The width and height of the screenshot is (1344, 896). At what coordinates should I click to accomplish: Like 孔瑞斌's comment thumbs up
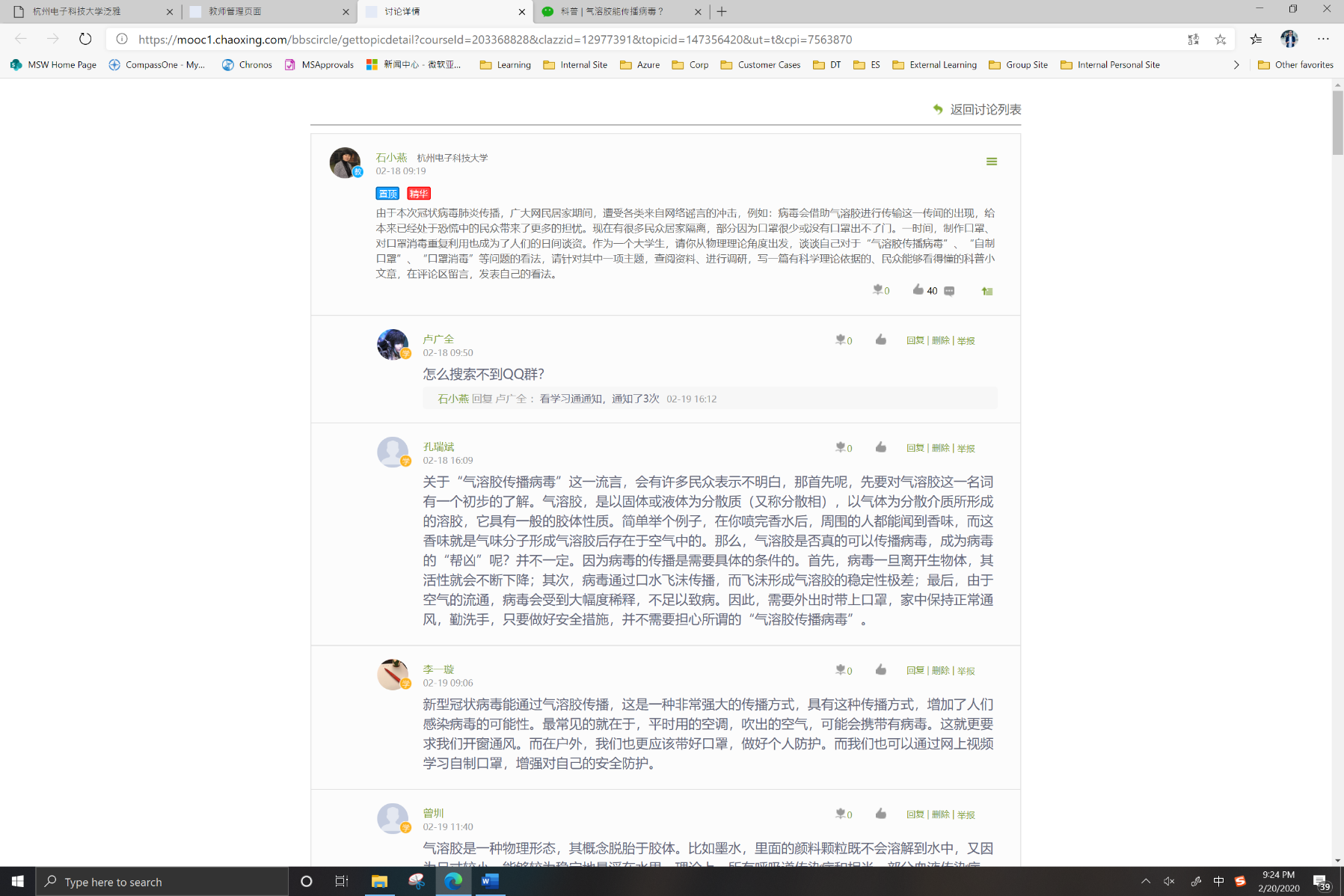[x=881, y=447]
